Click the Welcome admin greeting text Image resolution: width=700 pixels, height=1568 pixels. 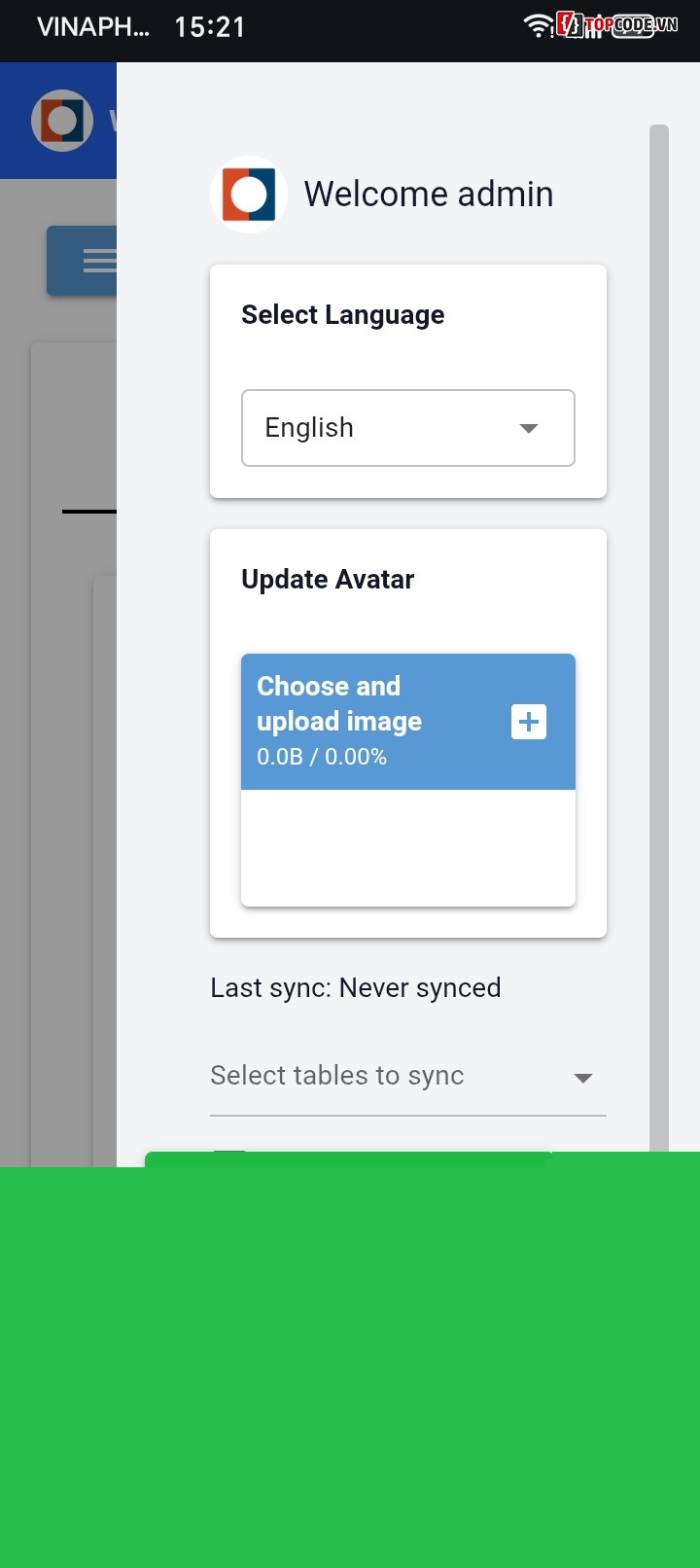point(428,195)
